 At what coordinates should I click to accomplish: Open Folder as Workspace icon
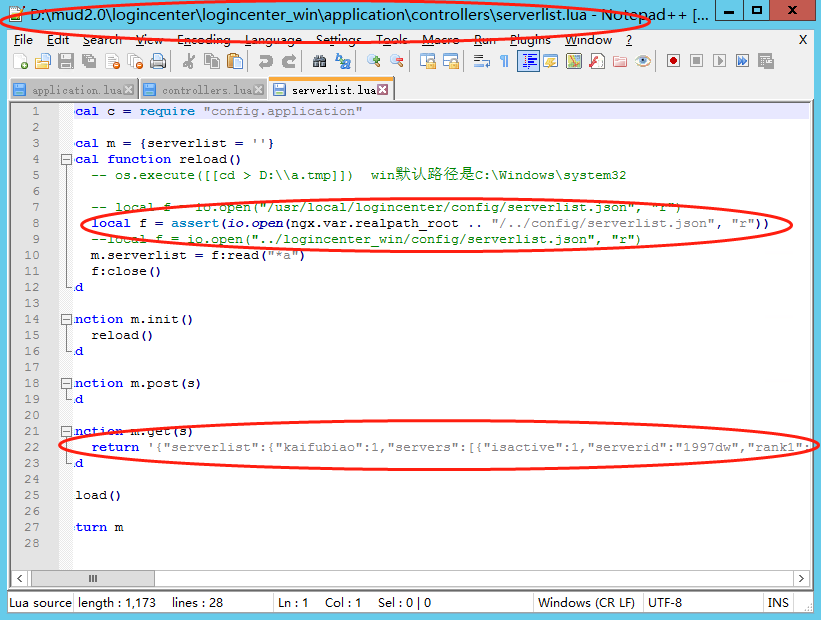pos(620,61)
